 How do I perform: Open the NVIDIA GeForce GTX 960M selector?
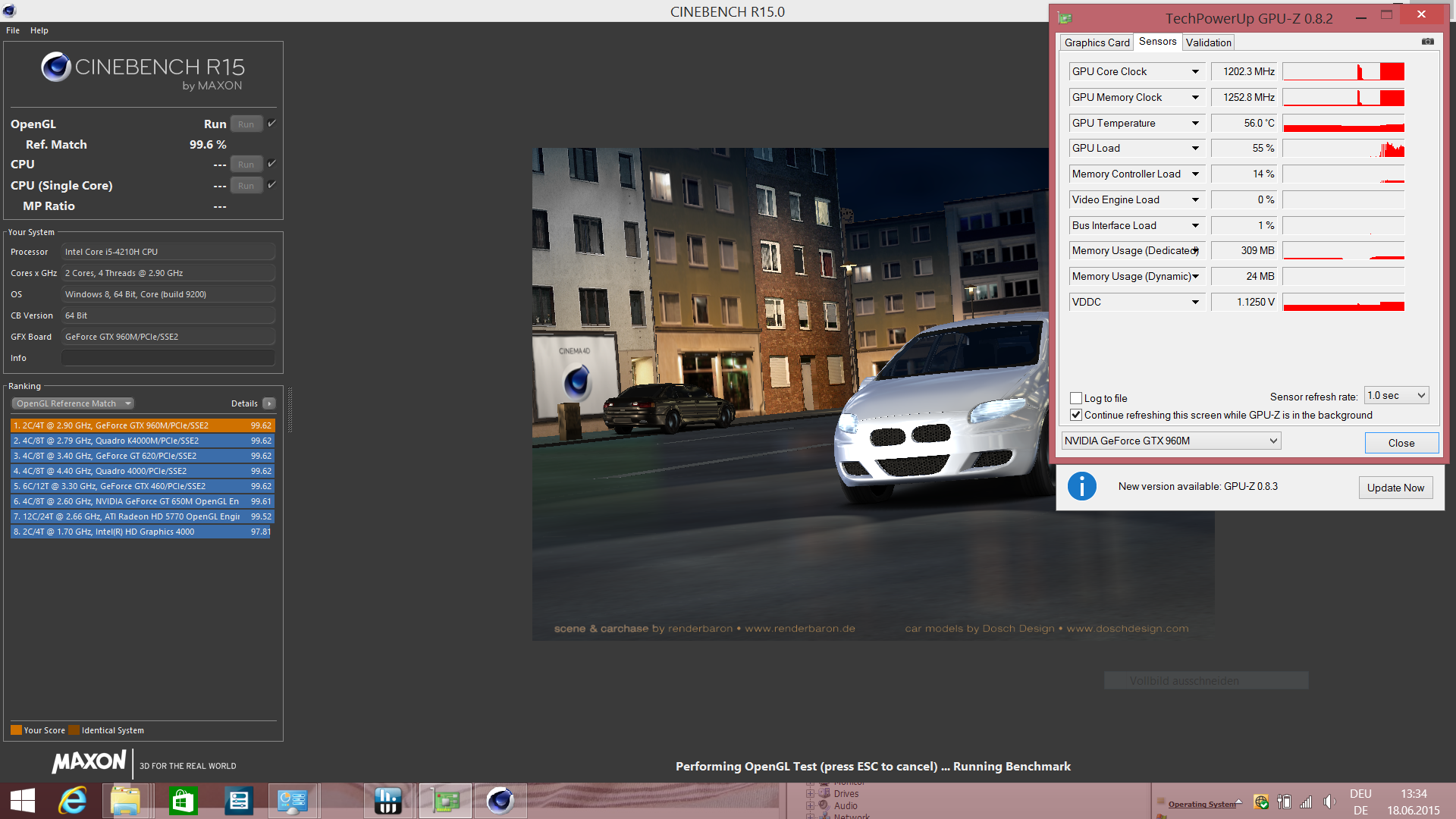[1171, 441]
